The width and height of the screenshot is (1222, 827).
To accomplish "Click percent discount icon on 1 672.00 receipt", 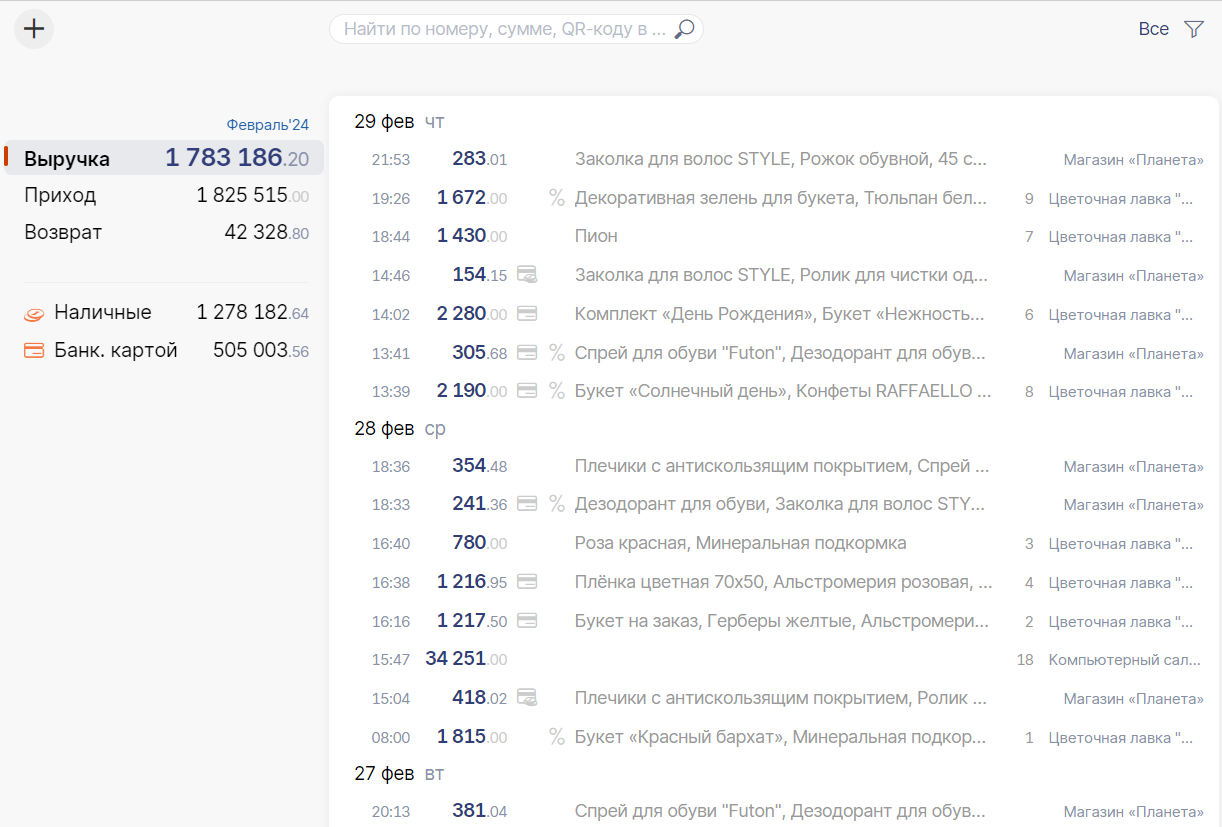I will click(557, 198).
